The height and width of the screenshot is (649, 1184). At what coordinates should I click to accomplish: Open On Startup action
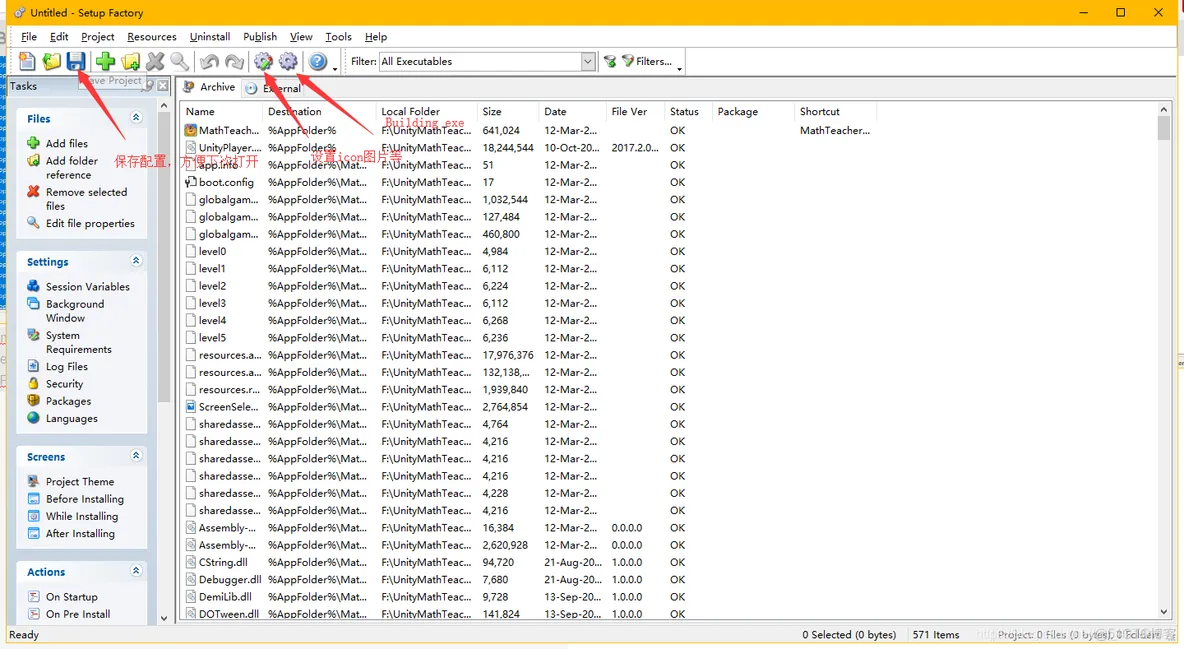coord(63,597)
